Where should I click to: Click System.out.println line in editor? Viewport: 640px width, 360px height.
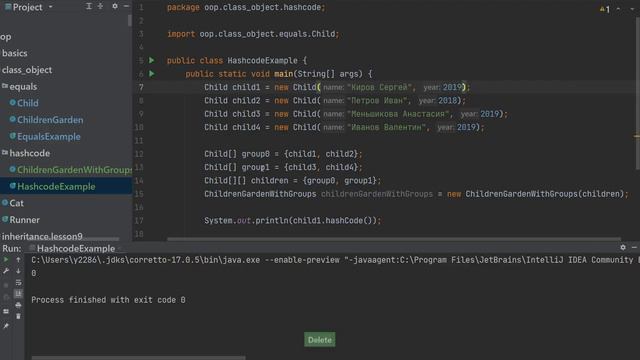tap(292, 220)
